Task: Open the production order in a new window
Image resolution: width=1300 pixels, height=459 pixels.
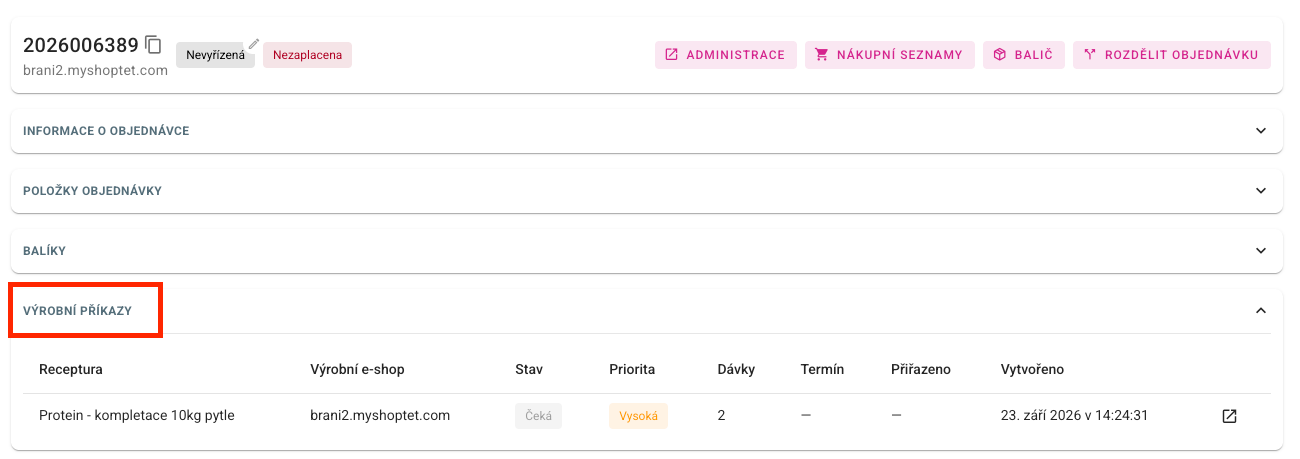Action: pyautogui.click(x=1230, y=416)
